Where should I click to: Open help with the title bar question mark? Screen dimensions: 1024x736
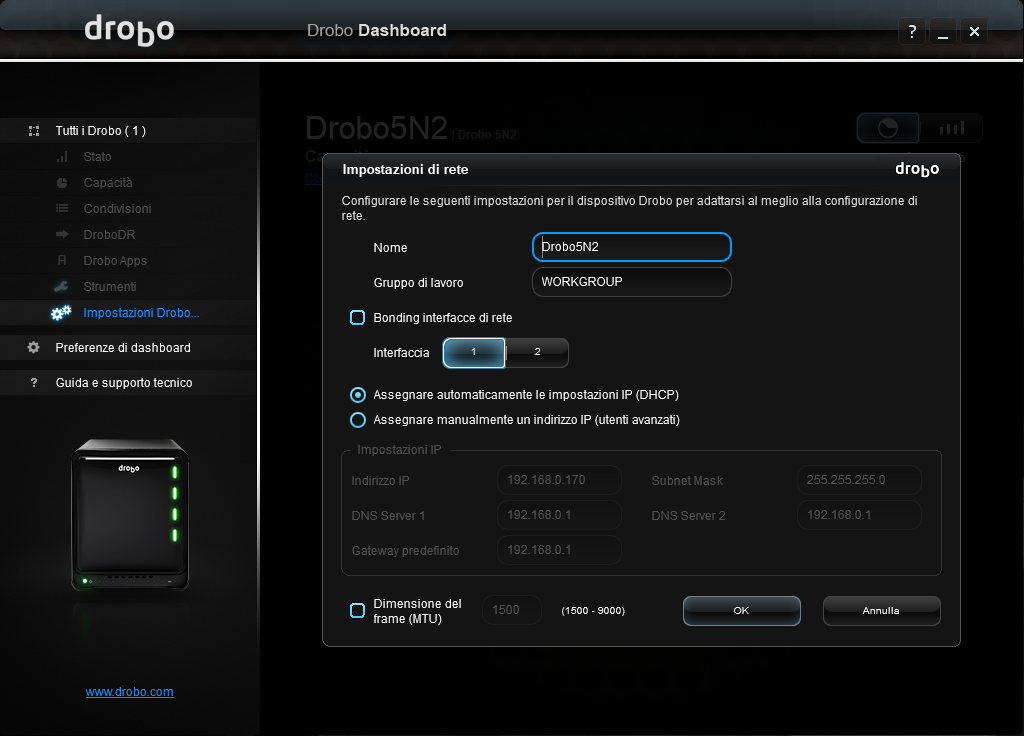(x=912, y=31)
